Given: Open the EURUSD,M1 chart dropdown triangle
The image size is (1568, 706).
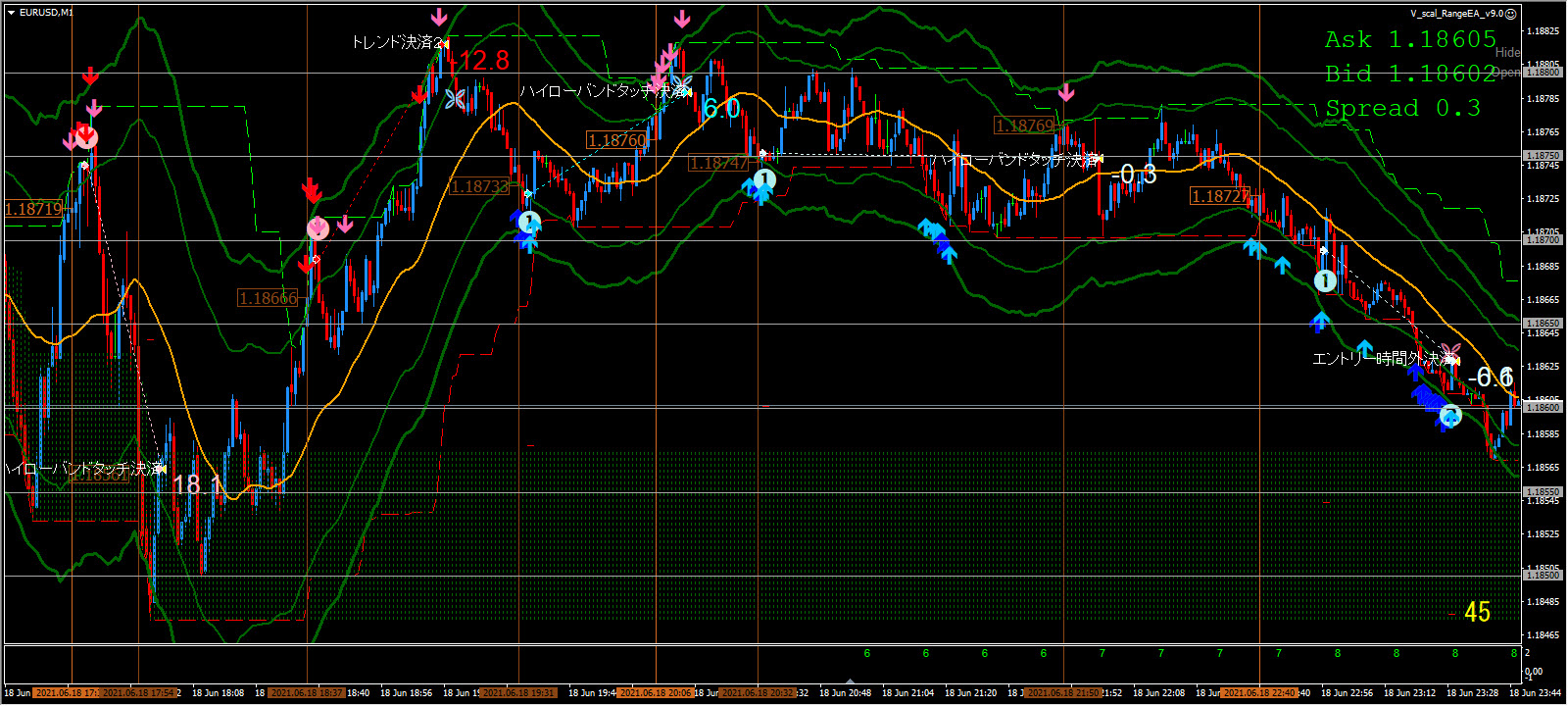Looking at the screenshot, I should [11, 13].
